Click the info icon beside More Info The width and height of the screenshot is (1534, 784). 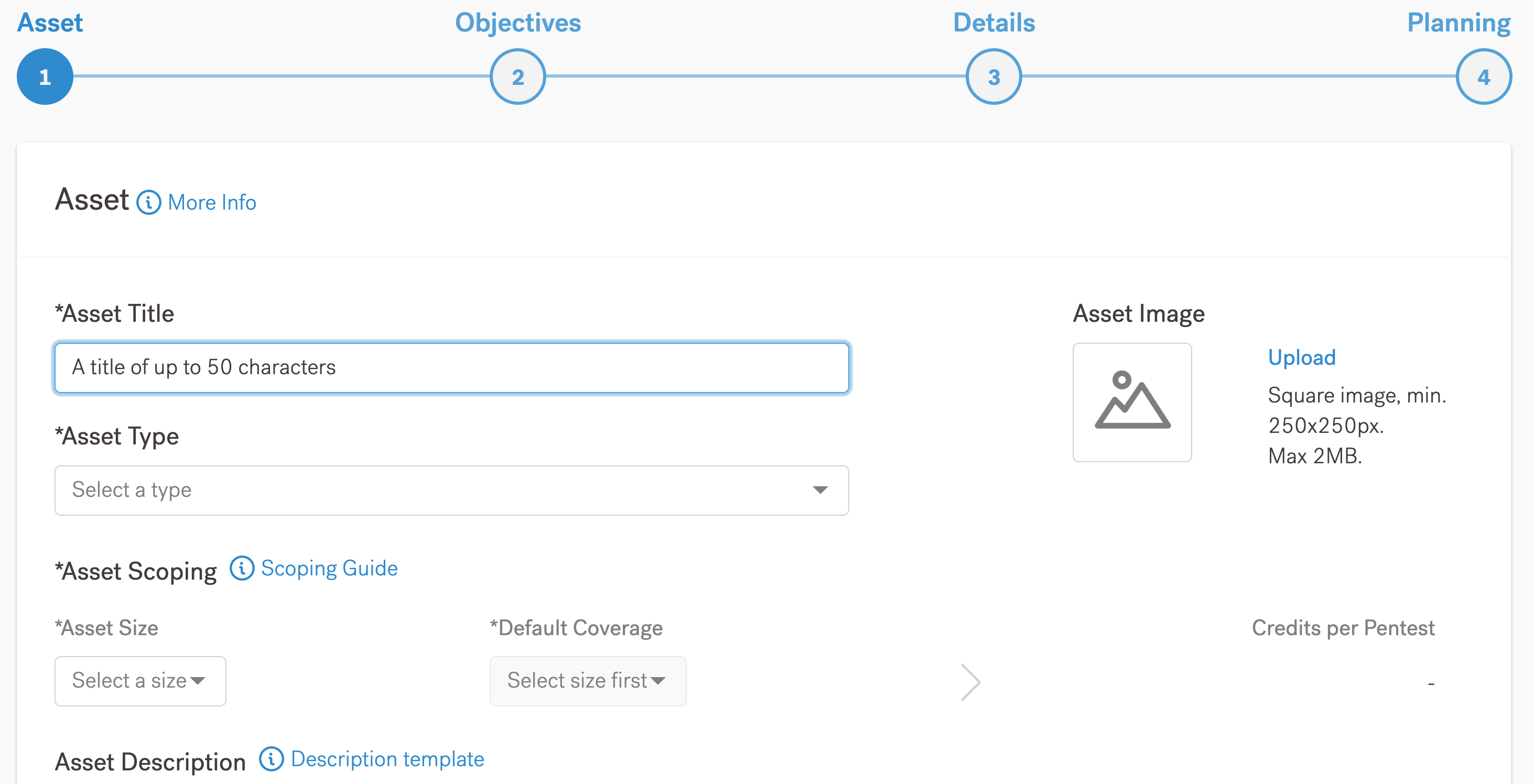click(148, 202)
